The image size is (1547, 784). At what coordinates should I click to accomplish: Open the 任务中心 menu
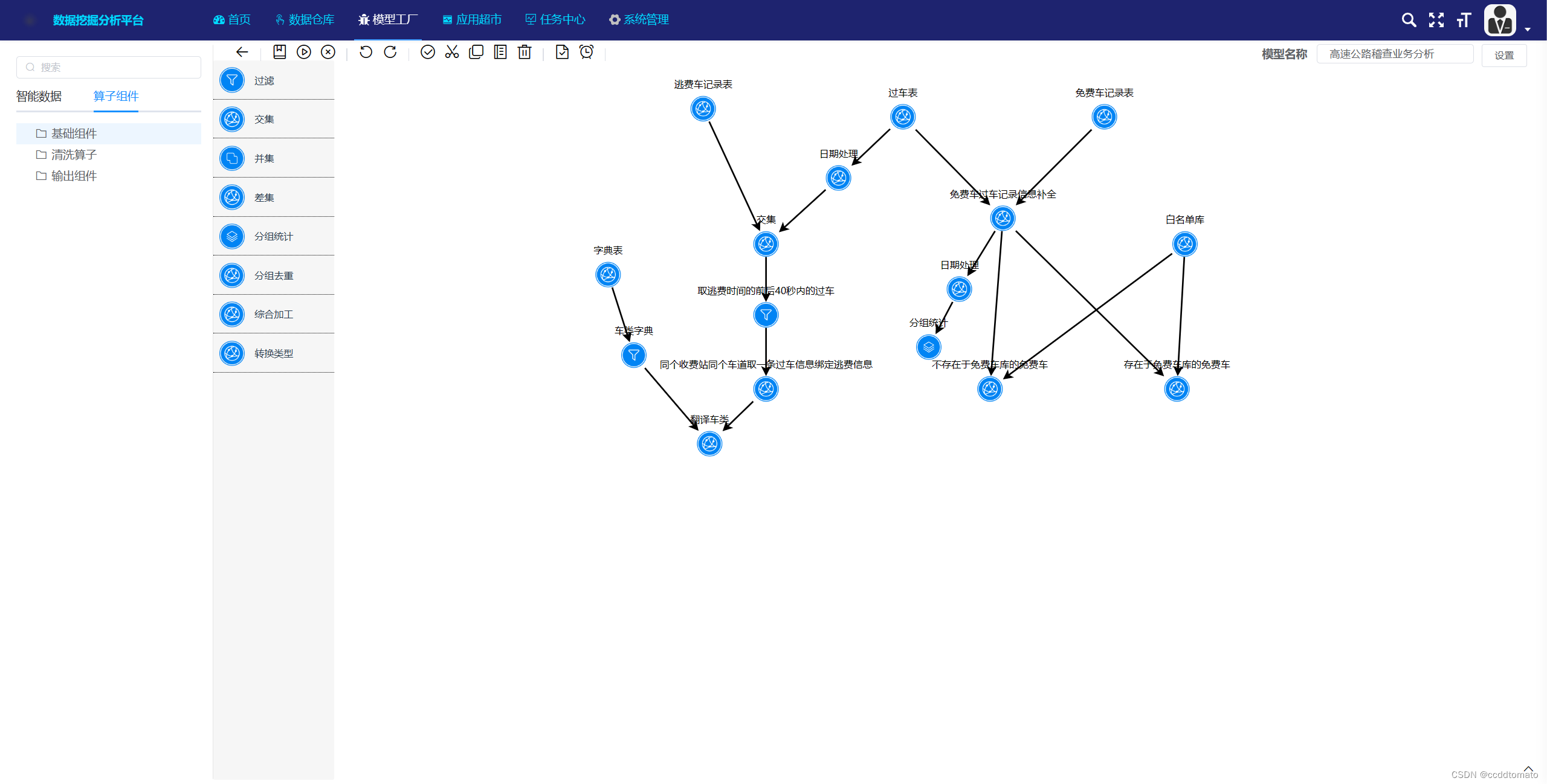click(x=555, y=19)
